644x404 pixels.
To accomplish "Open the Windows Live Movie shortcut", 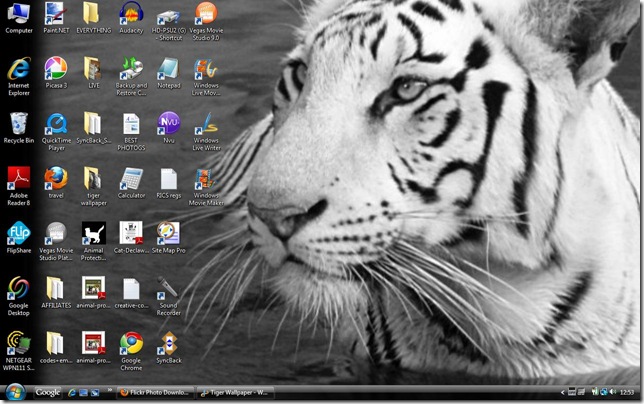I will click(206, 76).
